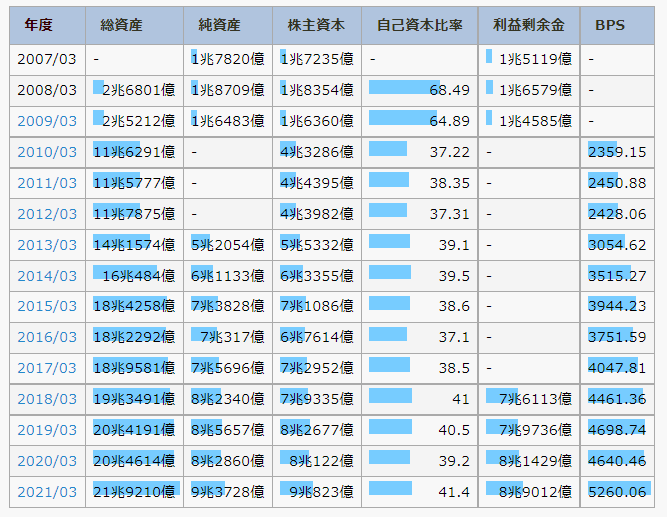667x517 pixels.
Task: Open the 2010/03 fiscal year link
Action: pyautogui.click(x=47, y=152)
